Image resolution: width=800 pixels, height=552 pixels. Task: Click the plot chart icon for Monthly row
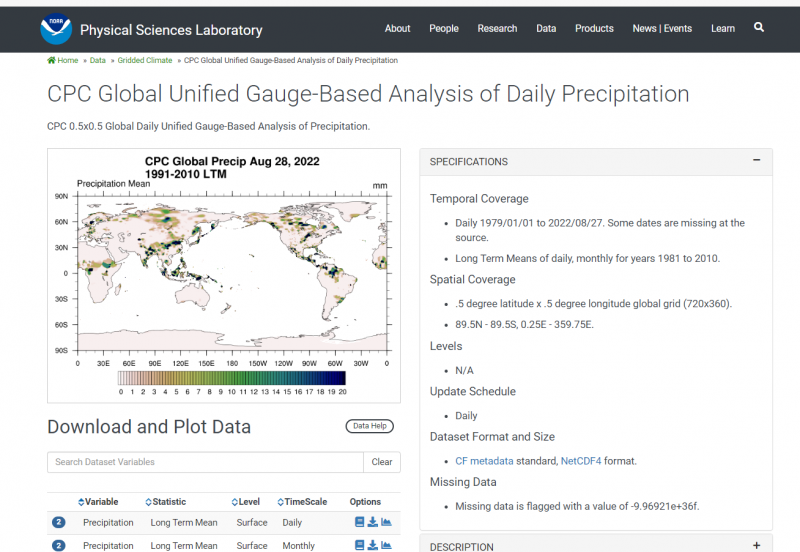(x=386, y=545)
